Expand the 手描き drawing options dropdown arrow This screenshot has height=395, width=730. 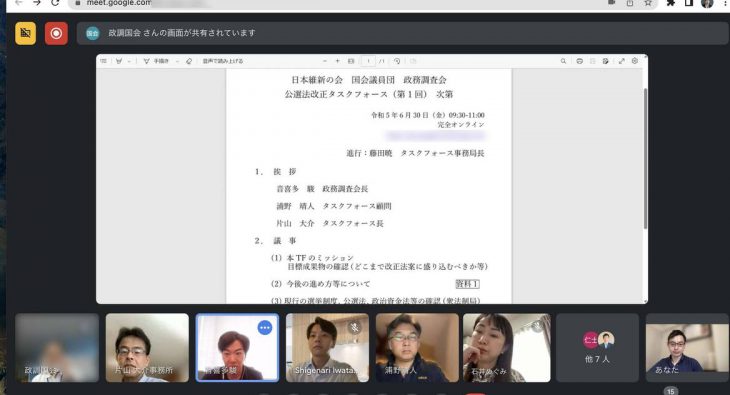177,61
